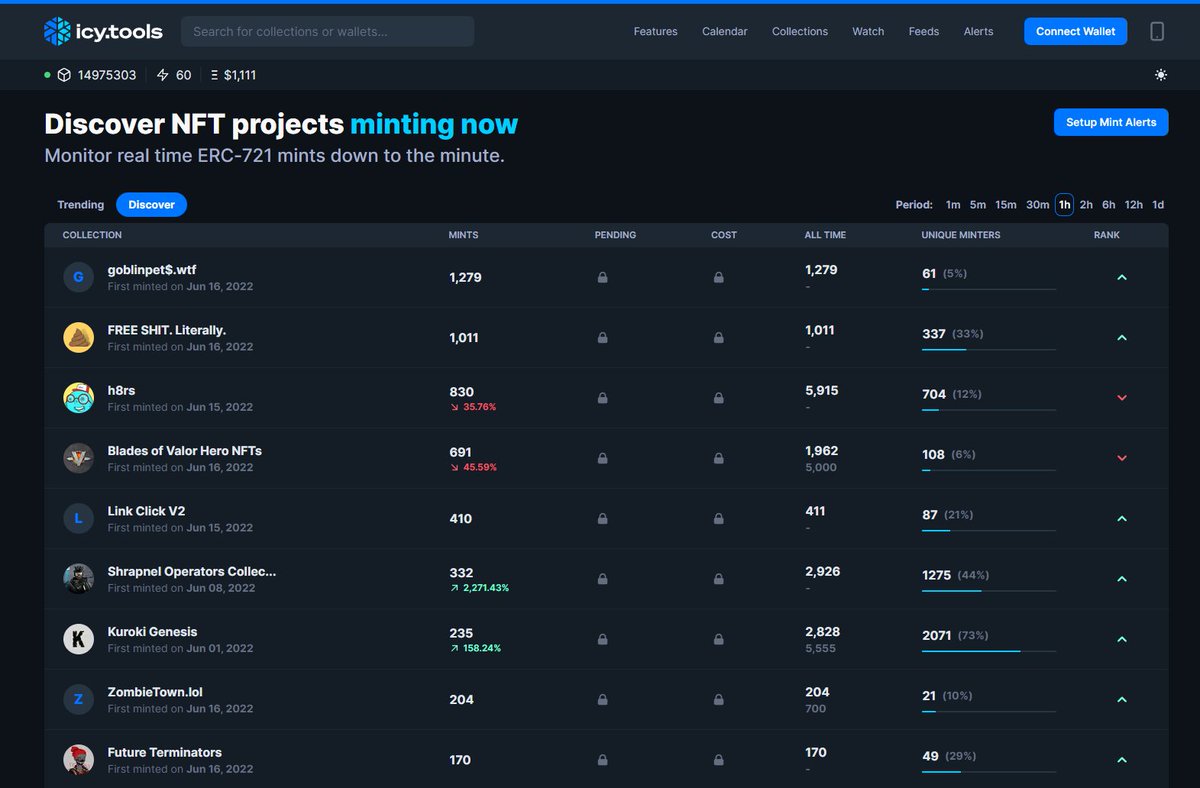Click cost lock icon for FREE SHIT. Literally.
Viewport: 1200px width, 788px height.
(719, 338)
